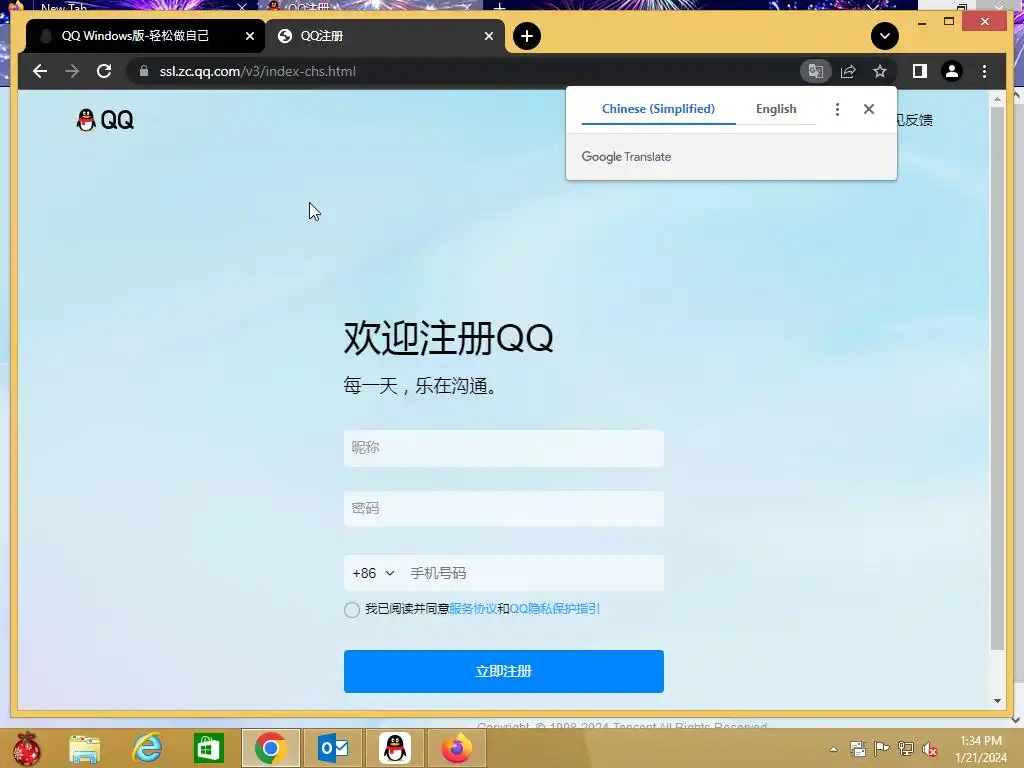1024x768 pixels.
Task: Open the network tray icon
Action: 906,749
